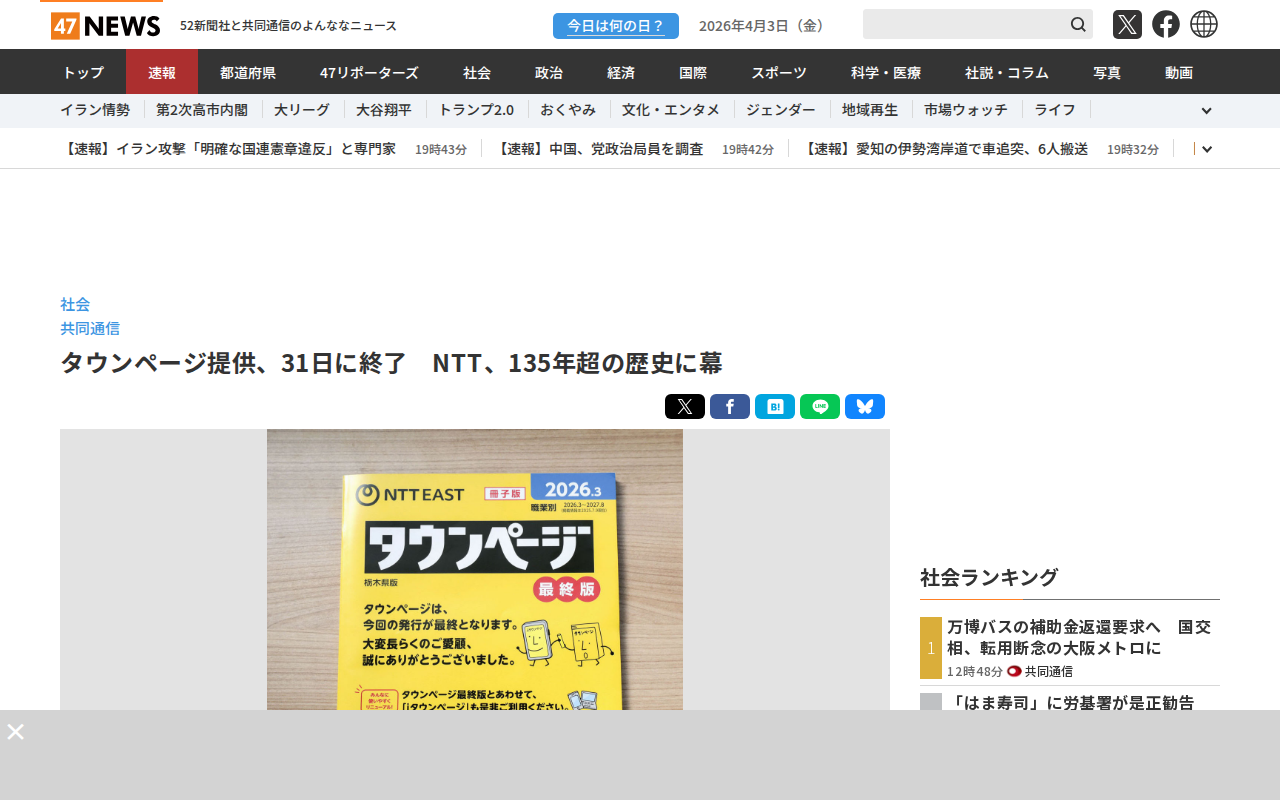Share article on Bluesky
1280x800 pixels.
[865, 407]
